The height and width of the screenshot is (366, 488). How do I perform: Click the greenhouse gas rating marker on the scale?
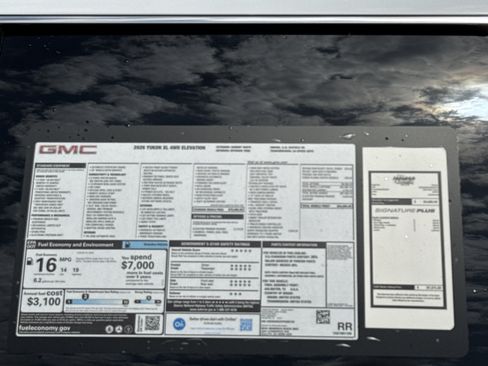tap(85, 297)
